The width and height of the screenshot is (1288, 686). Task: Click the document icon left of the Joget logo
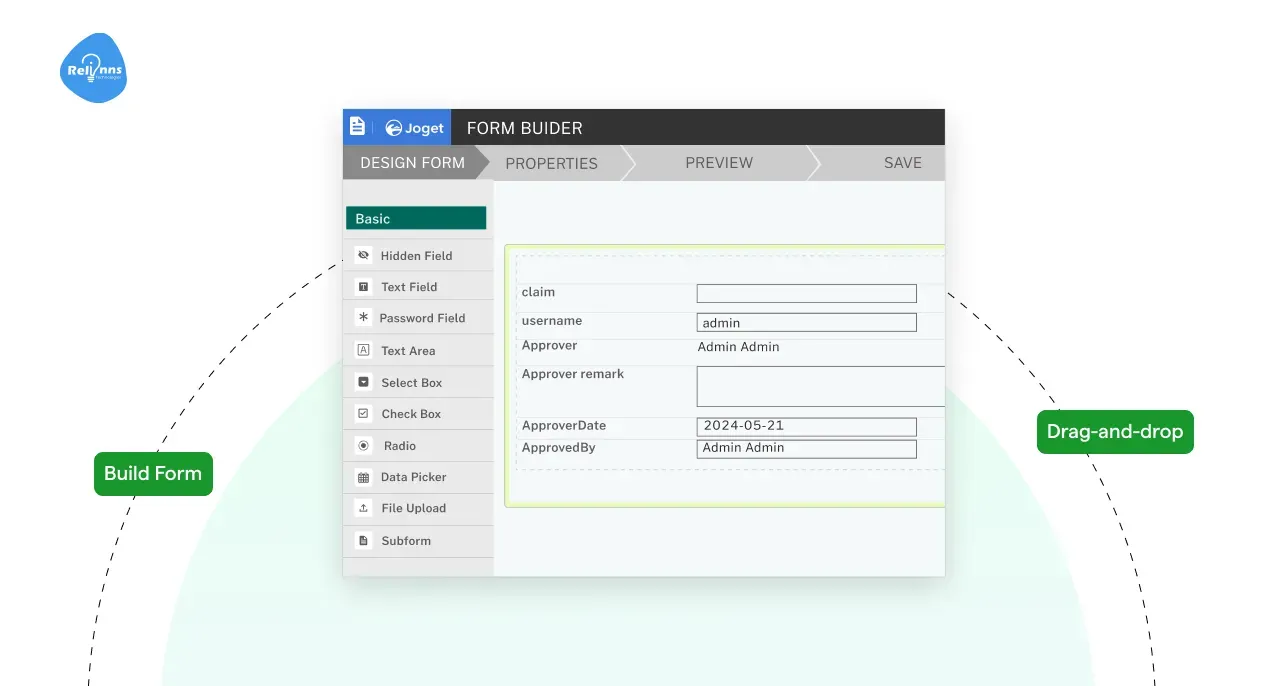[357, 126]
